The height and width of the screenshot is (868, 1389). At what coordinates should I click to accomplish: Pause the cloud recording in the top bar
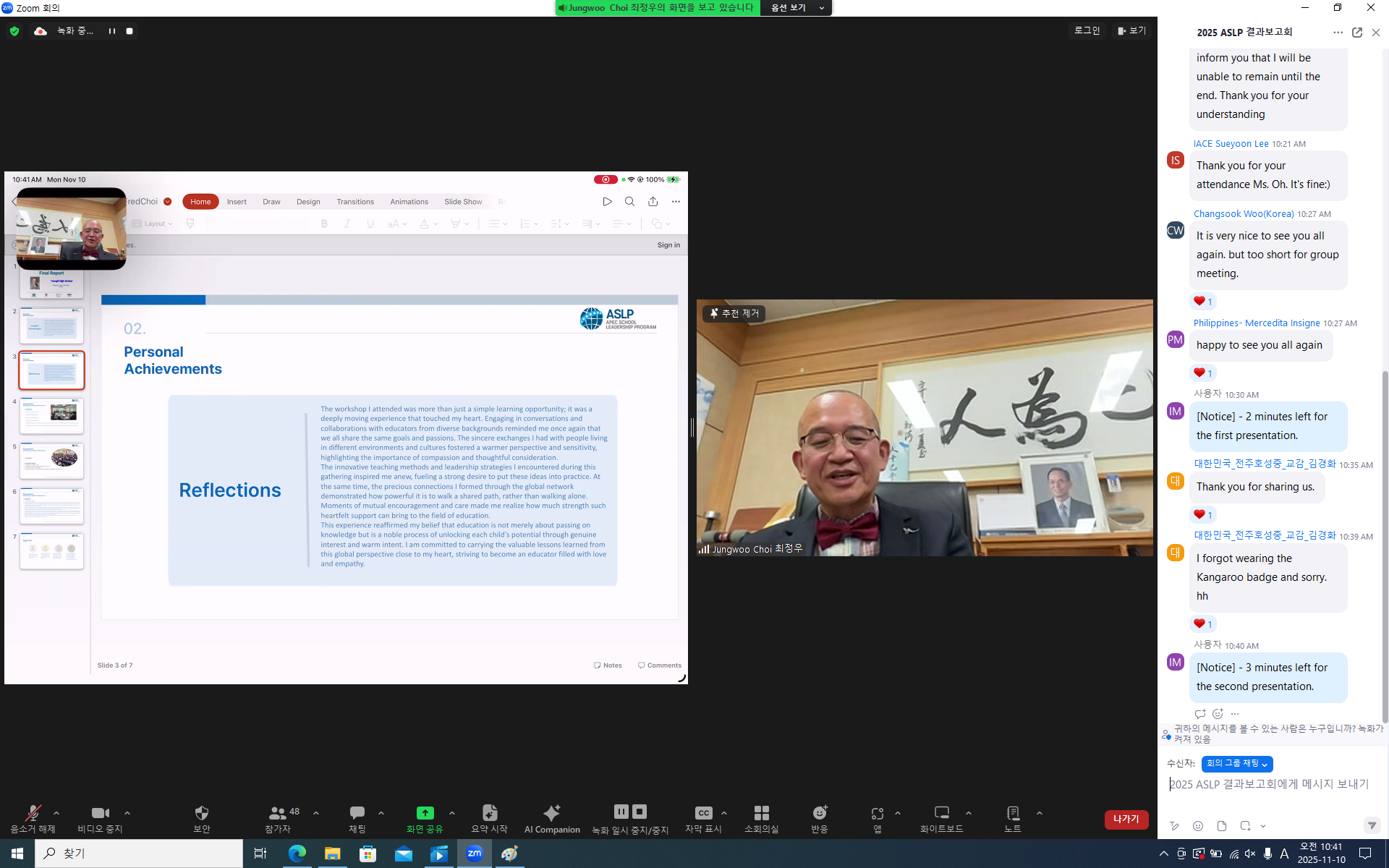pyautogui.click(x=111, y=31)
